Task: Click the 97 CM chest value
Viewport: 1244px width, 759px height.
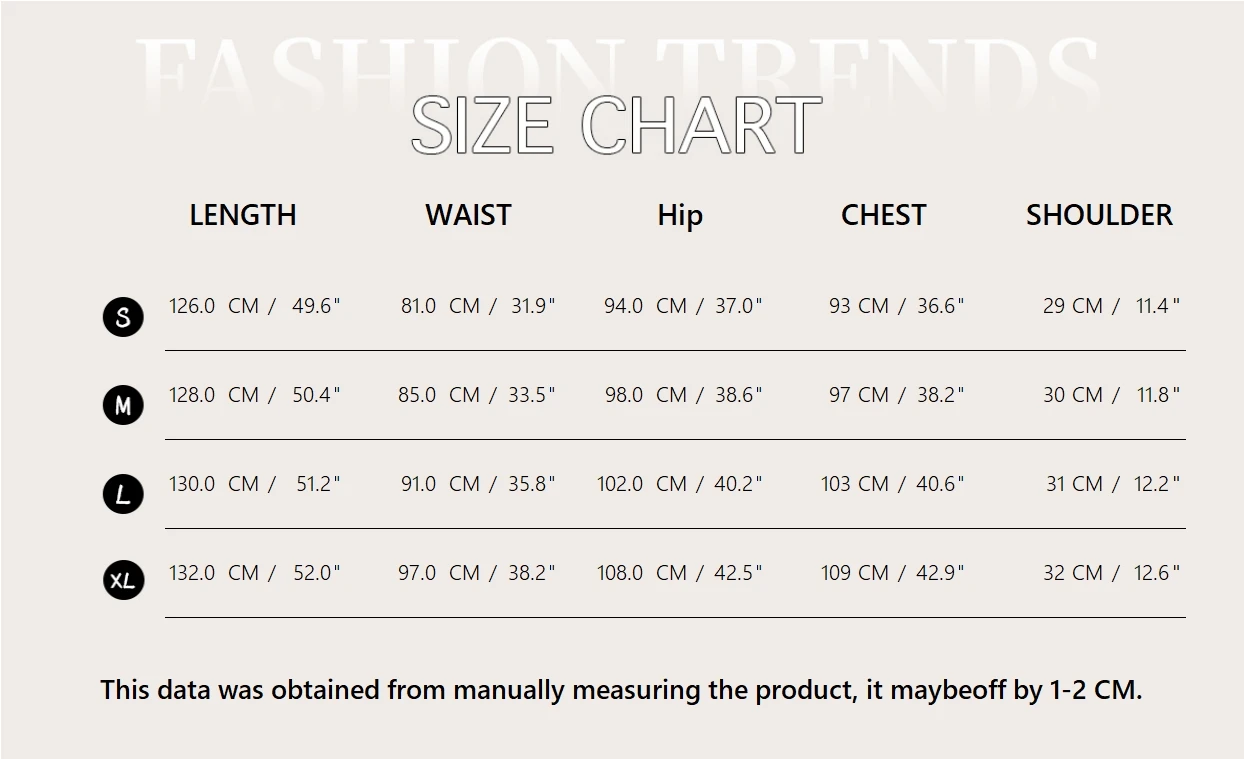Action: coord(859,395)
